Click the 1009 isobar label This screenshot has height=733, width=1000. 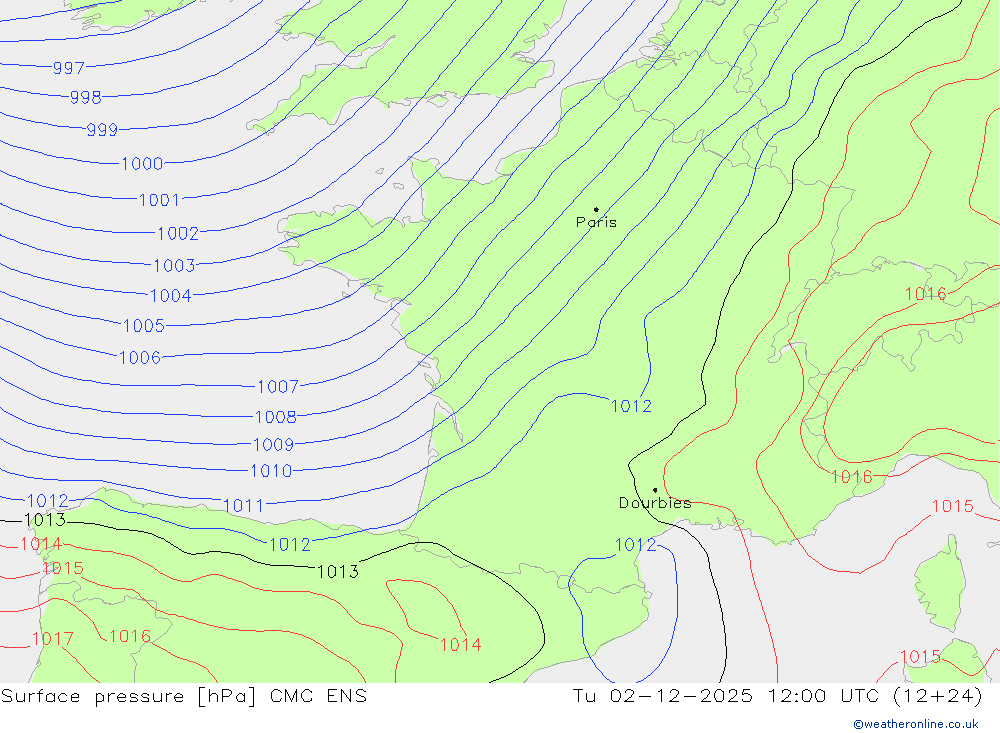click(x=274, y=444)
